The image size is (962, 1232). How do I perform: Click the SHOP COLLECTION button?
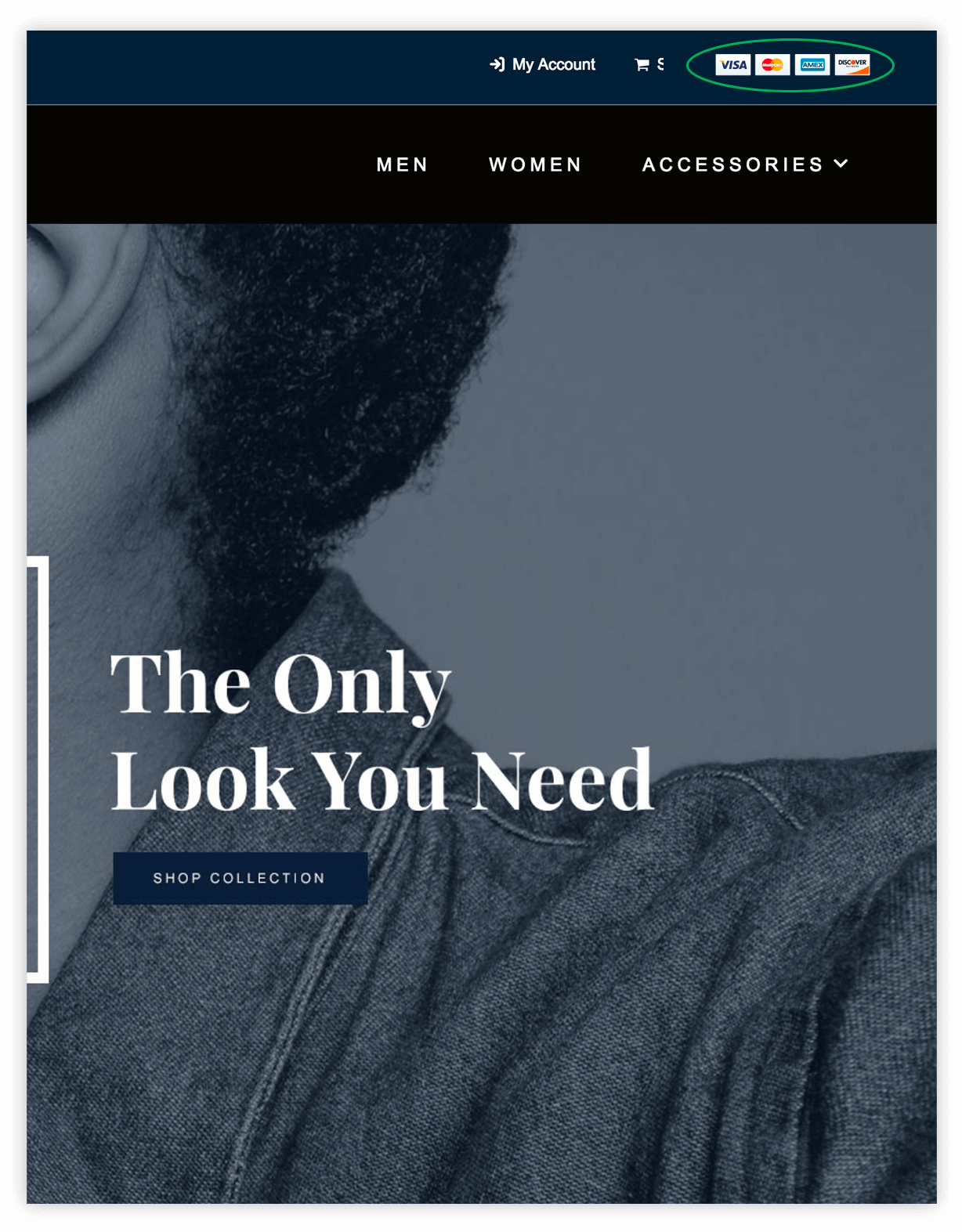coord(240,879)
